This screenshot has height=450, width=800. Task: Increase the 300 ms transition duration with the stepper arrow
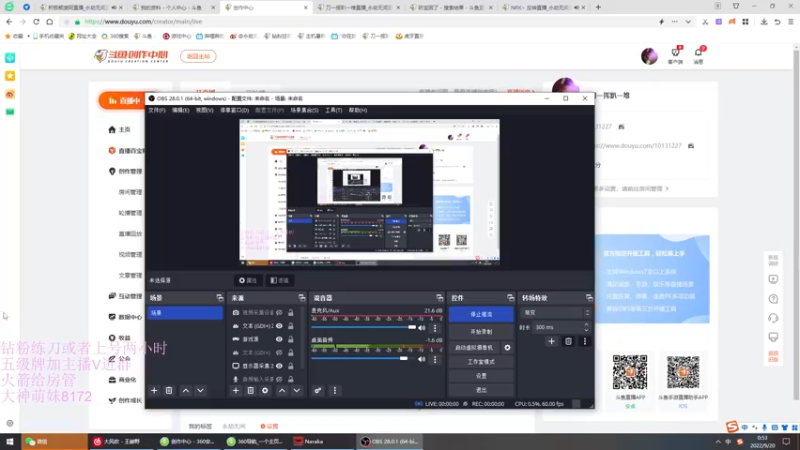click(x=586, y=324)
